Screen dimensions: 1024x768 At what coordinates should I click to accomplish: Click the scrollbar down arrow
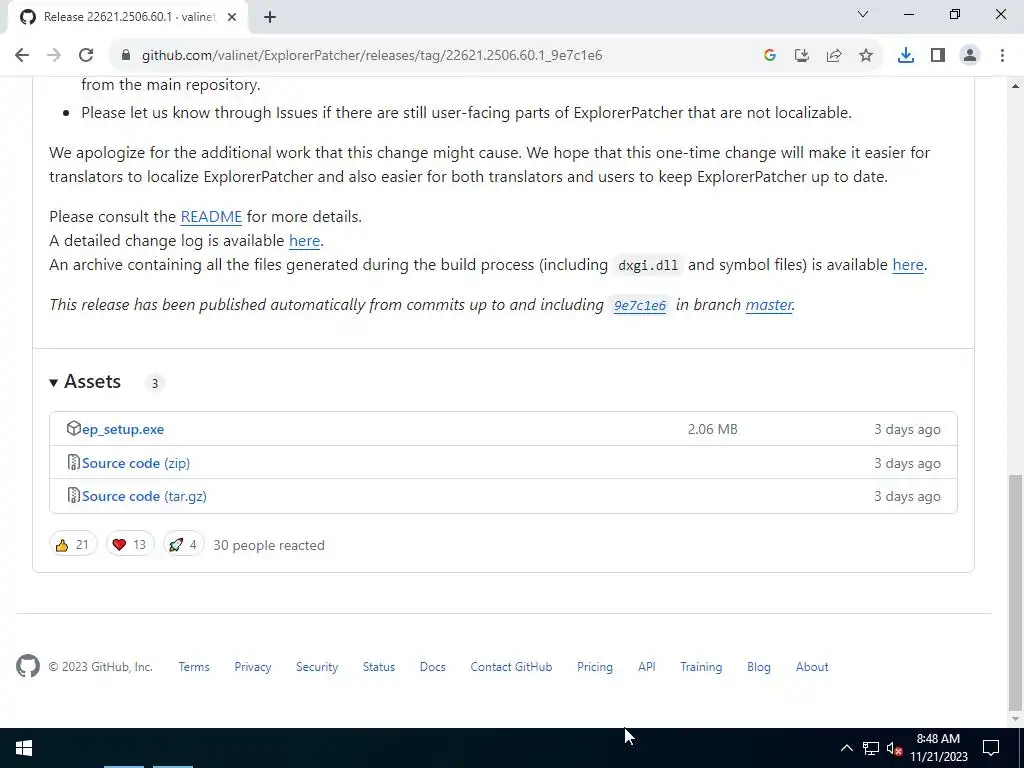1016,719
